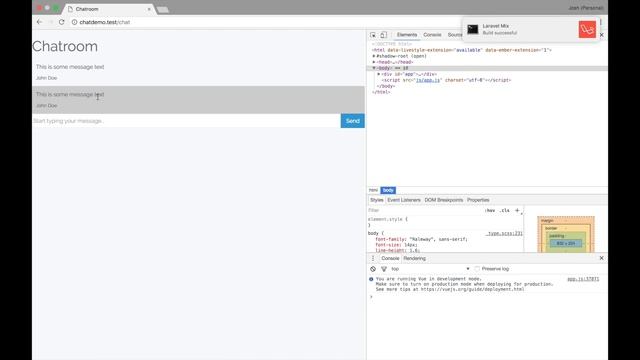
Task: Click the margin region of box model
Action: (x=547, y=221)
